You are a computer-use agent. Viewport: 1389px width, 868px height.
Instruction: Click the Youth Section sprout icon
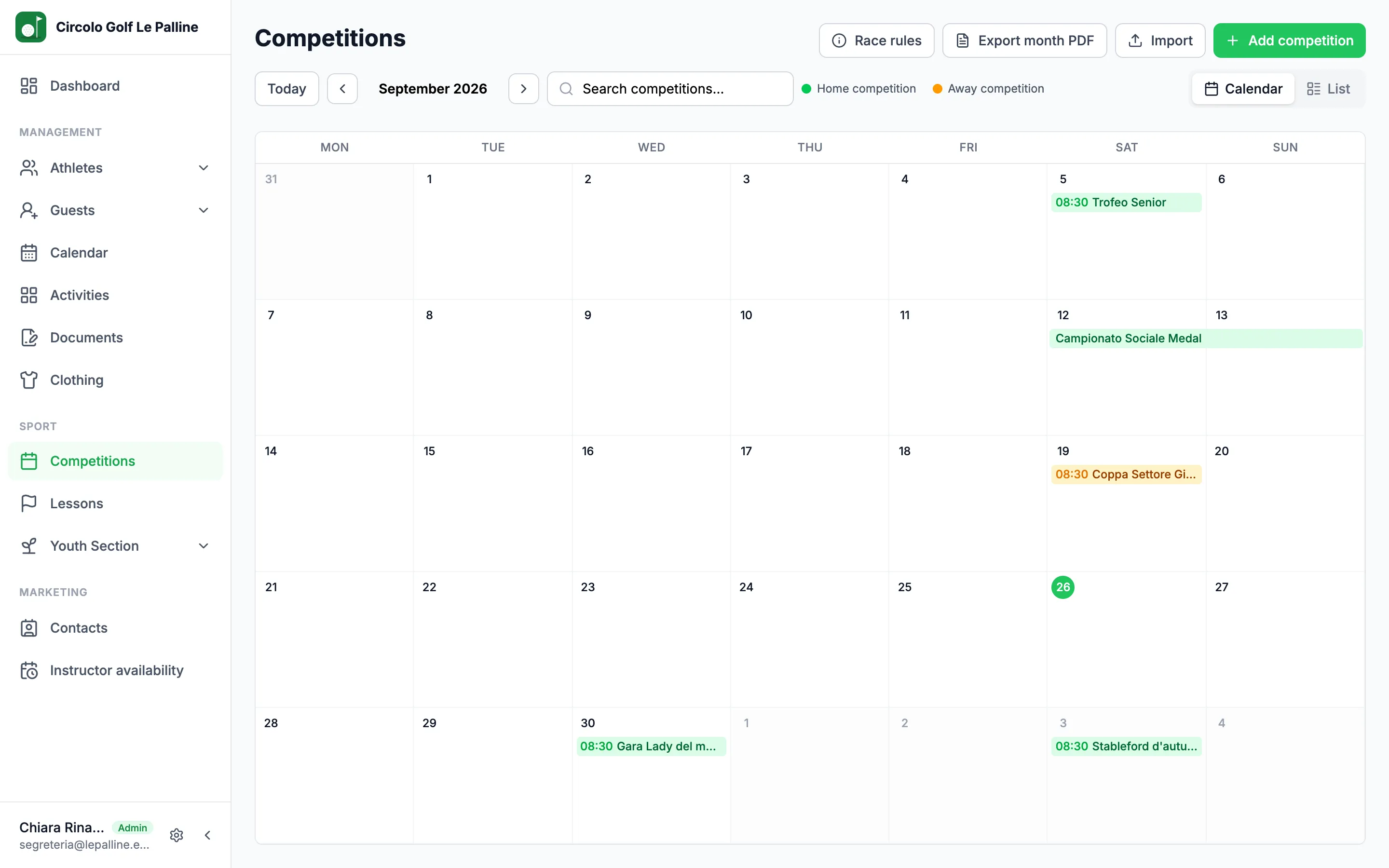pyautogui.click(x=29, y=546)
